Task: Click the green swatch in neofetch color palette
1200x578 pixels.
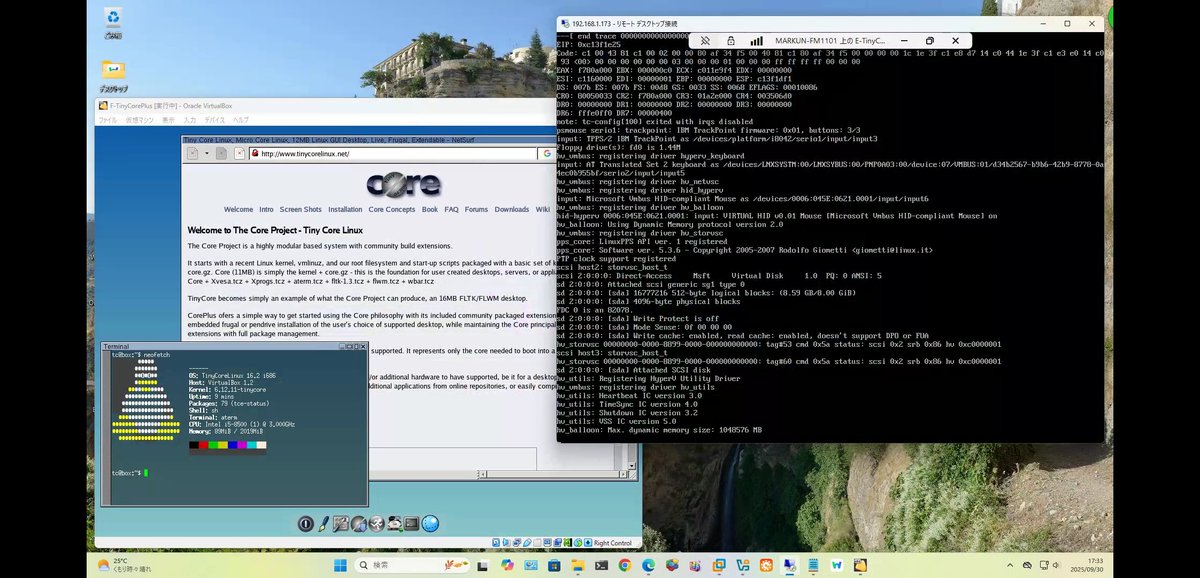Action: click(x=214, y=445)
